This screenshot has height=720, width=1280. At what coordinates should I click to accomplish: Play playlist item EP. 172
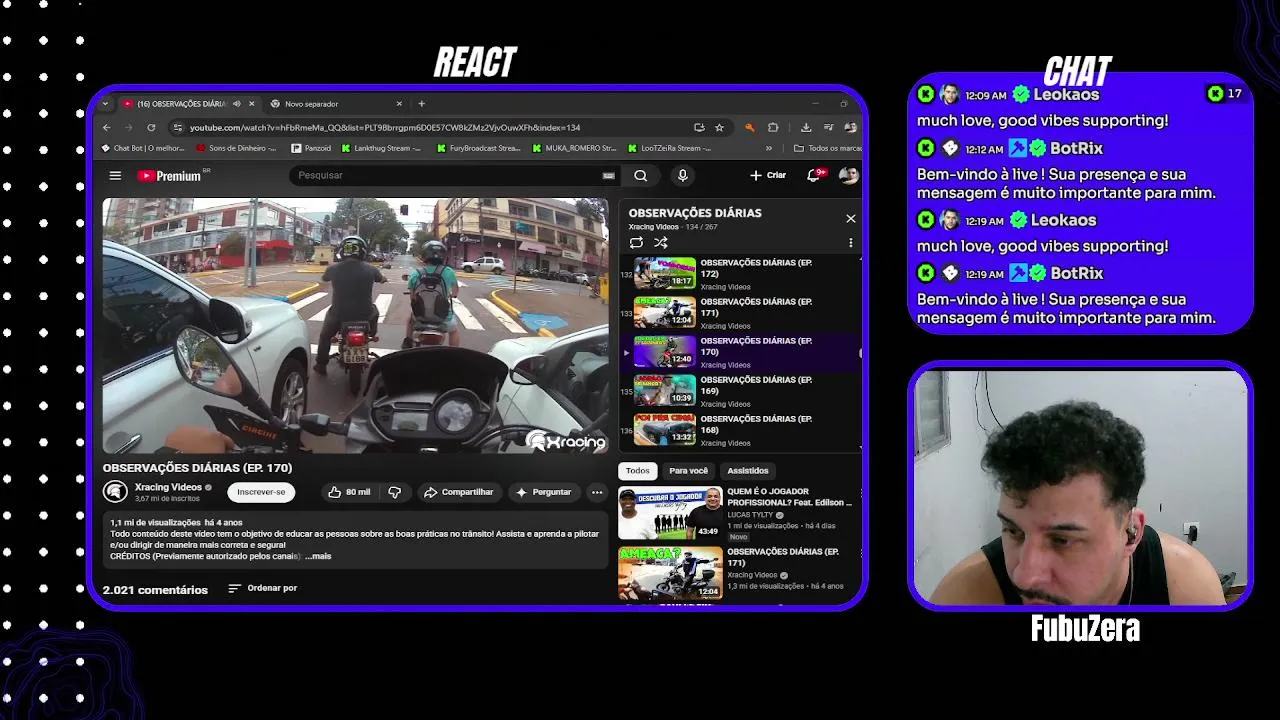[x=740, y=273]
